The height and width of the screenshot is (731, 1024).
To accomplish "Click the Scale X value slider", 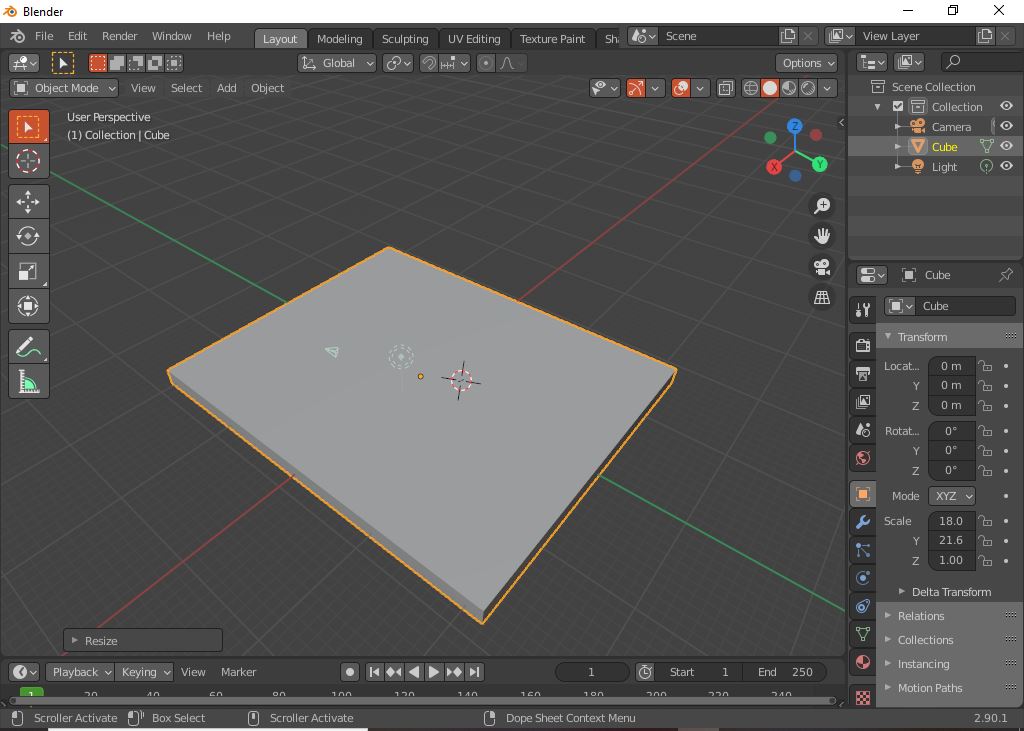I will tap(951, 521).
